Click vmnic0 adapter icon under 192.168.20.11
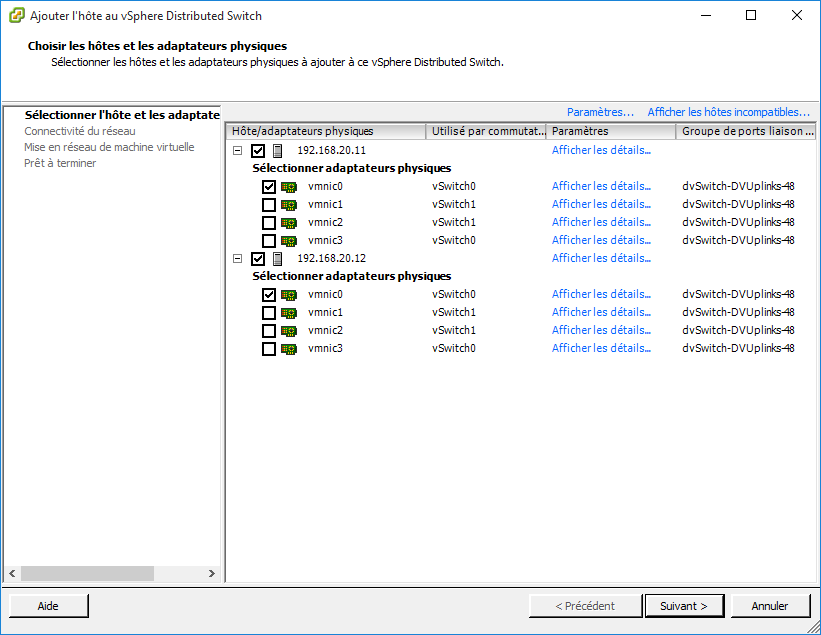Viewport: 821px width, 635px height. pos(289,187)
